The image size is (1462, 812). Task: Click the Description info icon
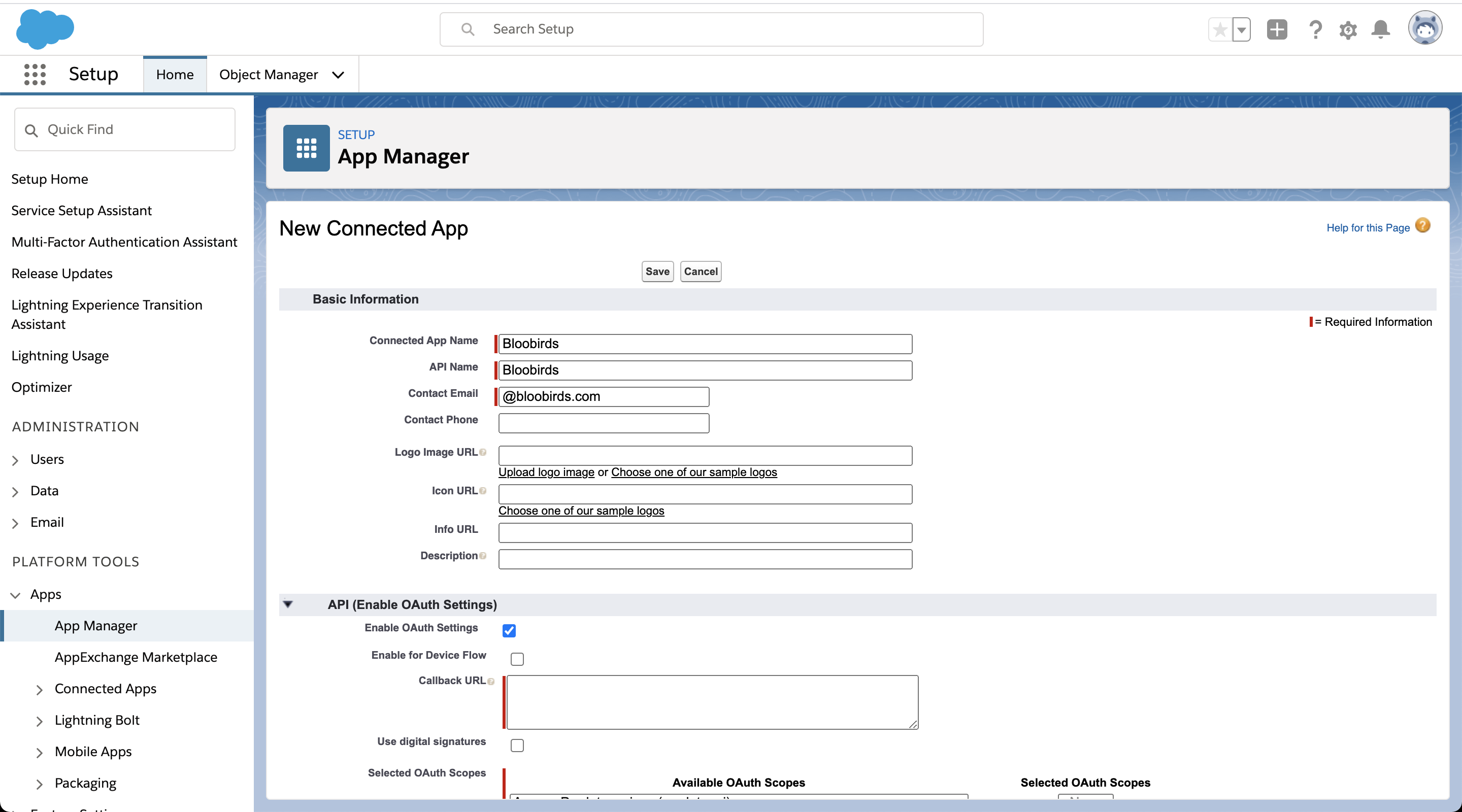pyautogui.click(x=482, y=556)
